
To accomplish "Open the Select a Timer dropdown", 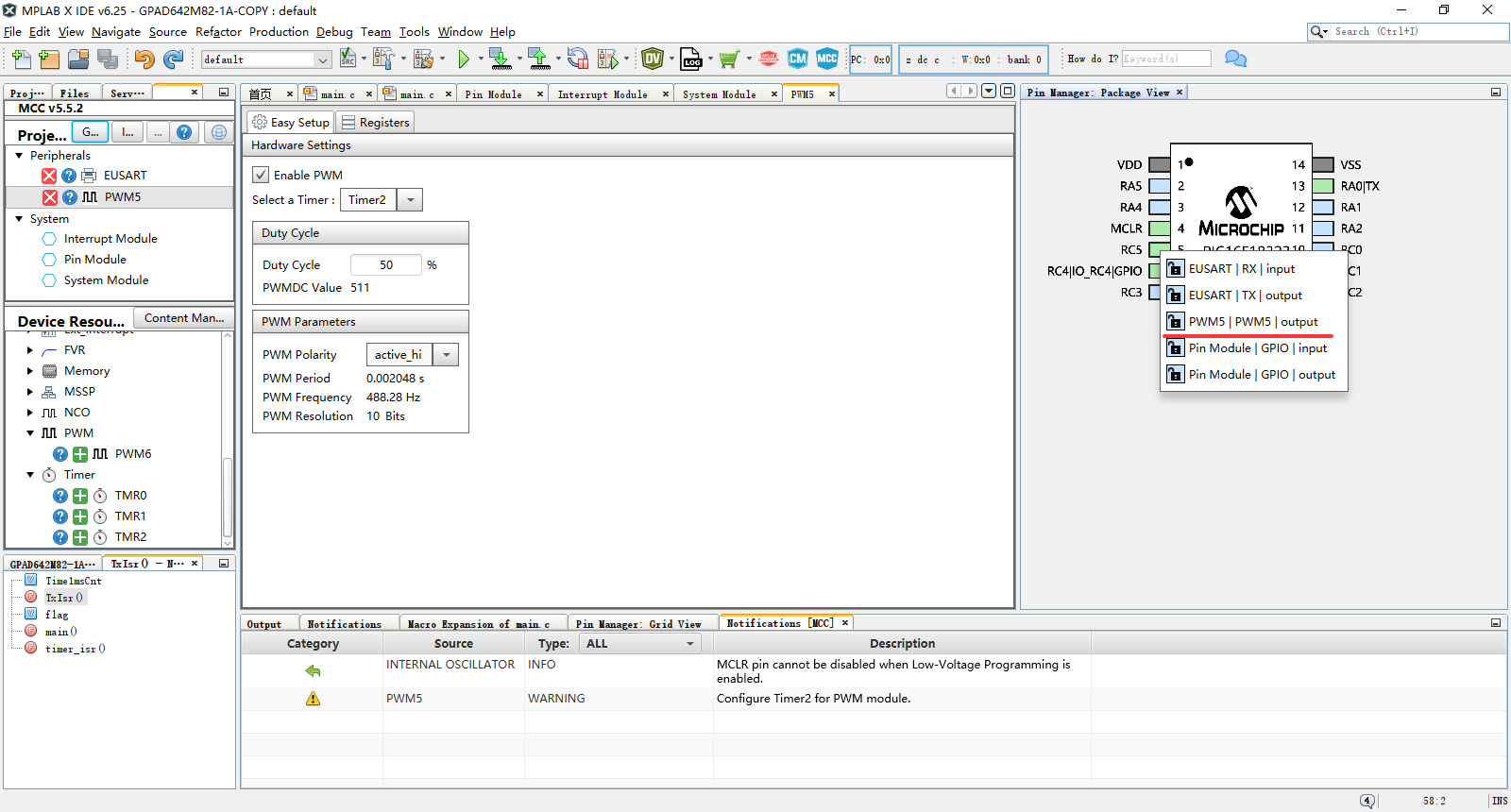I will pos(410,200).
